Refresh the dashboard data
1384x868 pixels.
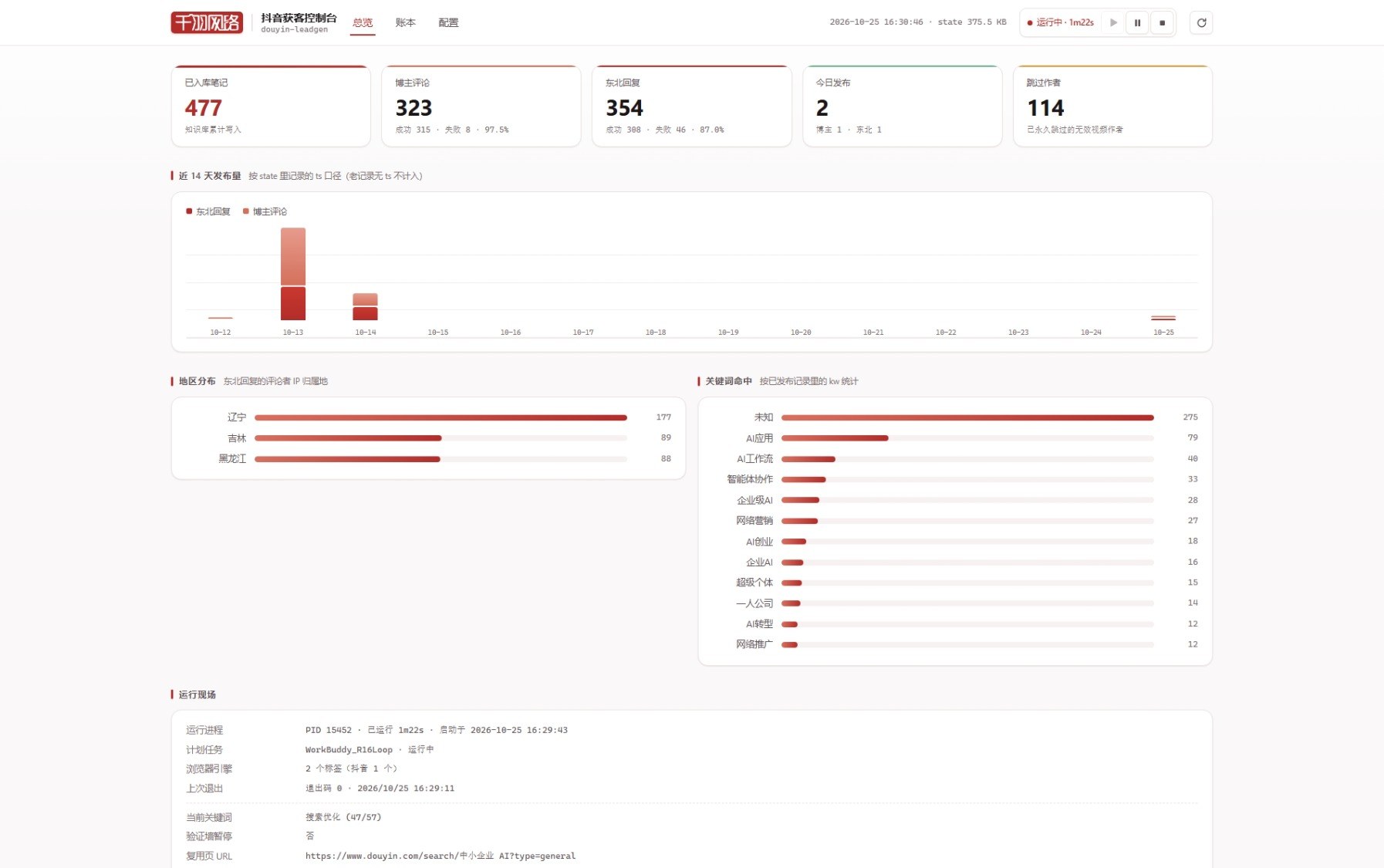pos(1201,22)
